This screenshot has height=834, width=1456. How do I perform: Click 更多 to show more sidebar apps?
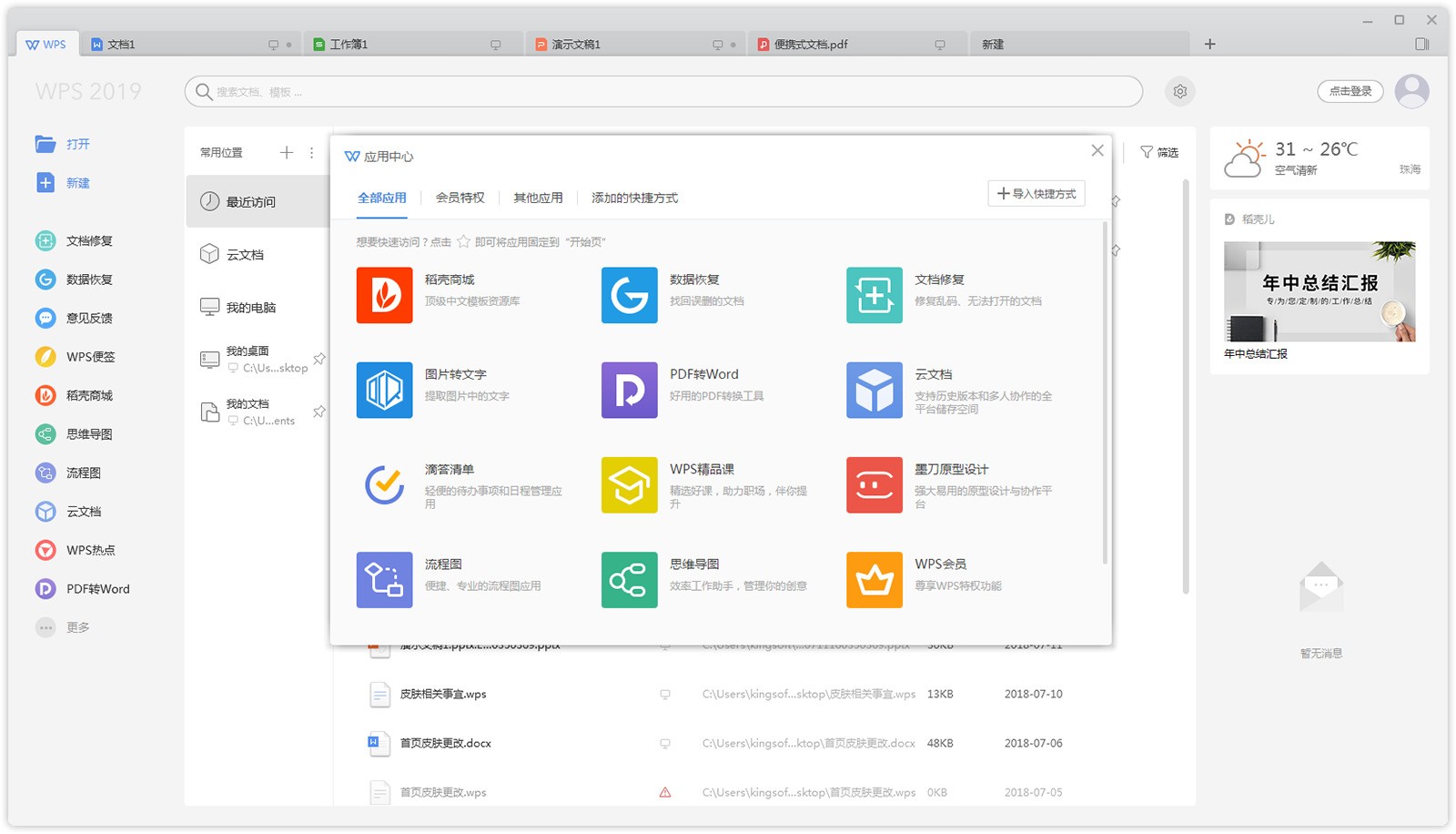point(63,627)
